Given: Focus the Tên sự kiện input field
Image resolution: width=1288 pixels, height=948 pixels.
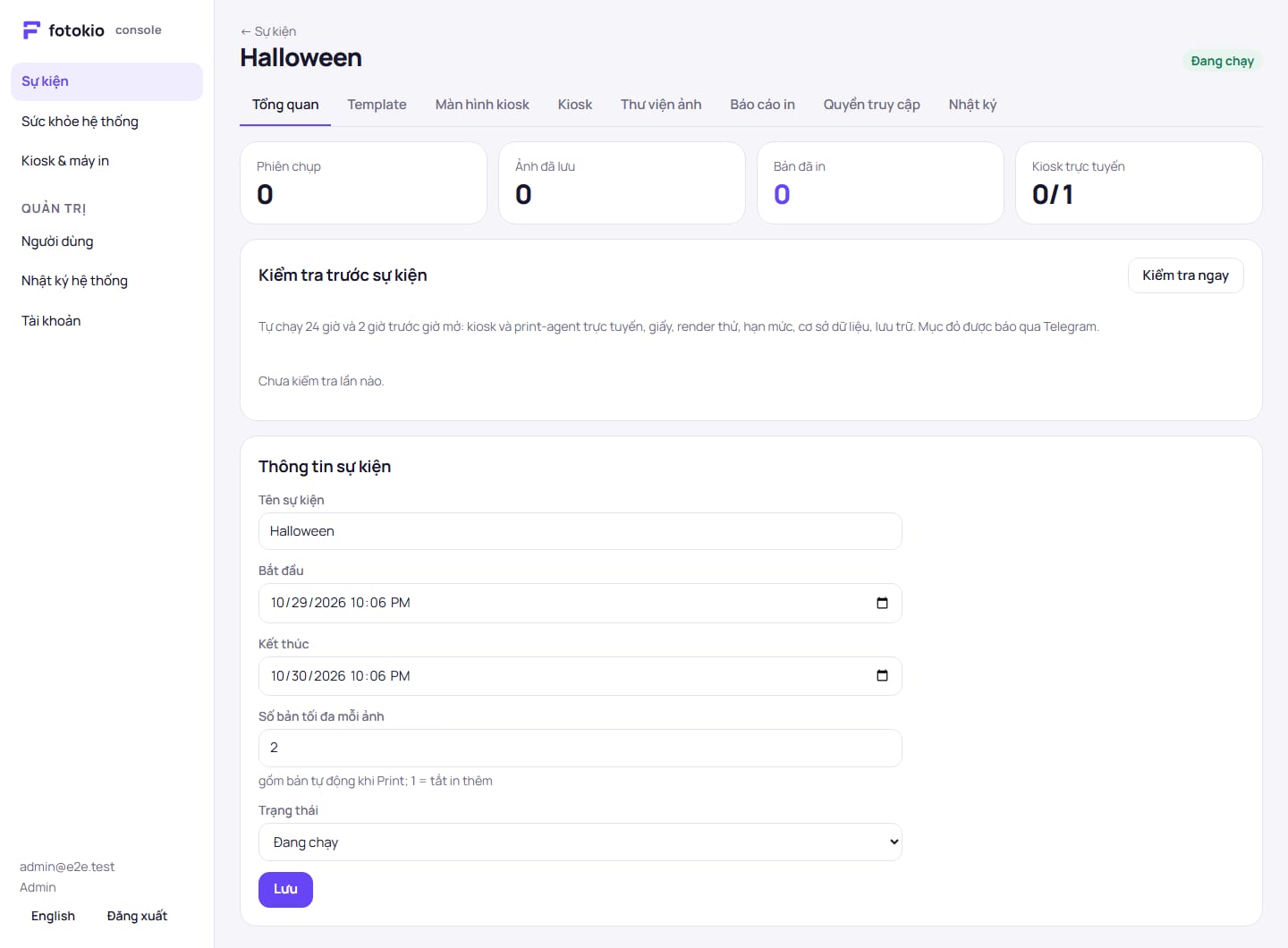Looking at the screenshot, I should pyautogui.click(x=580, y=531).
